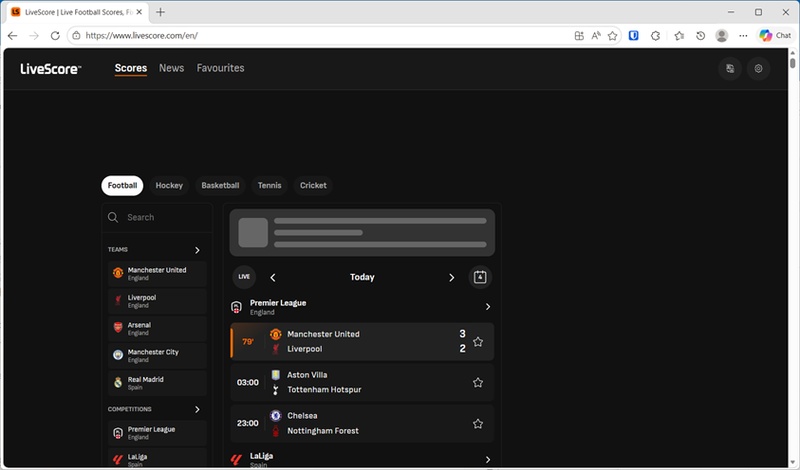Open the settings gear in LiveScore header
The height and width of the screenshot is (470, 800).
coord(759,68)
